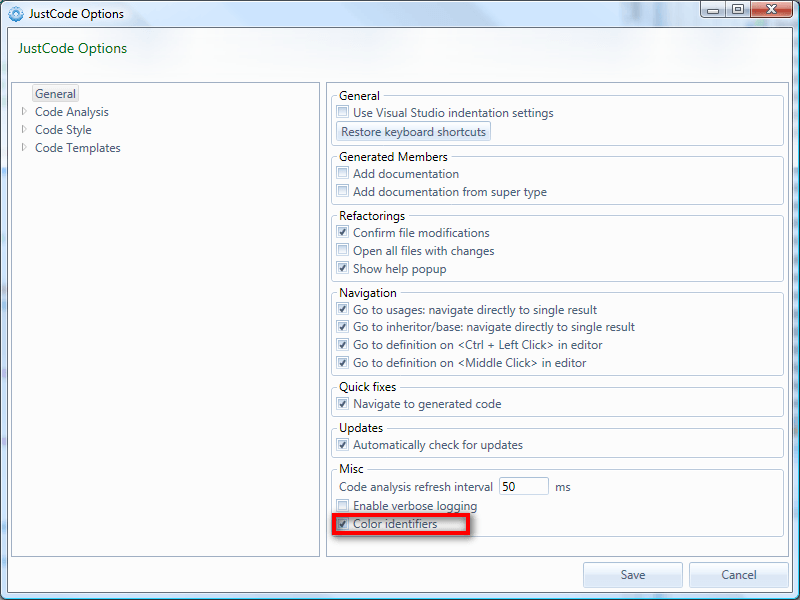
Task: Enable Open all files with changes
Action: coord(342,250)
